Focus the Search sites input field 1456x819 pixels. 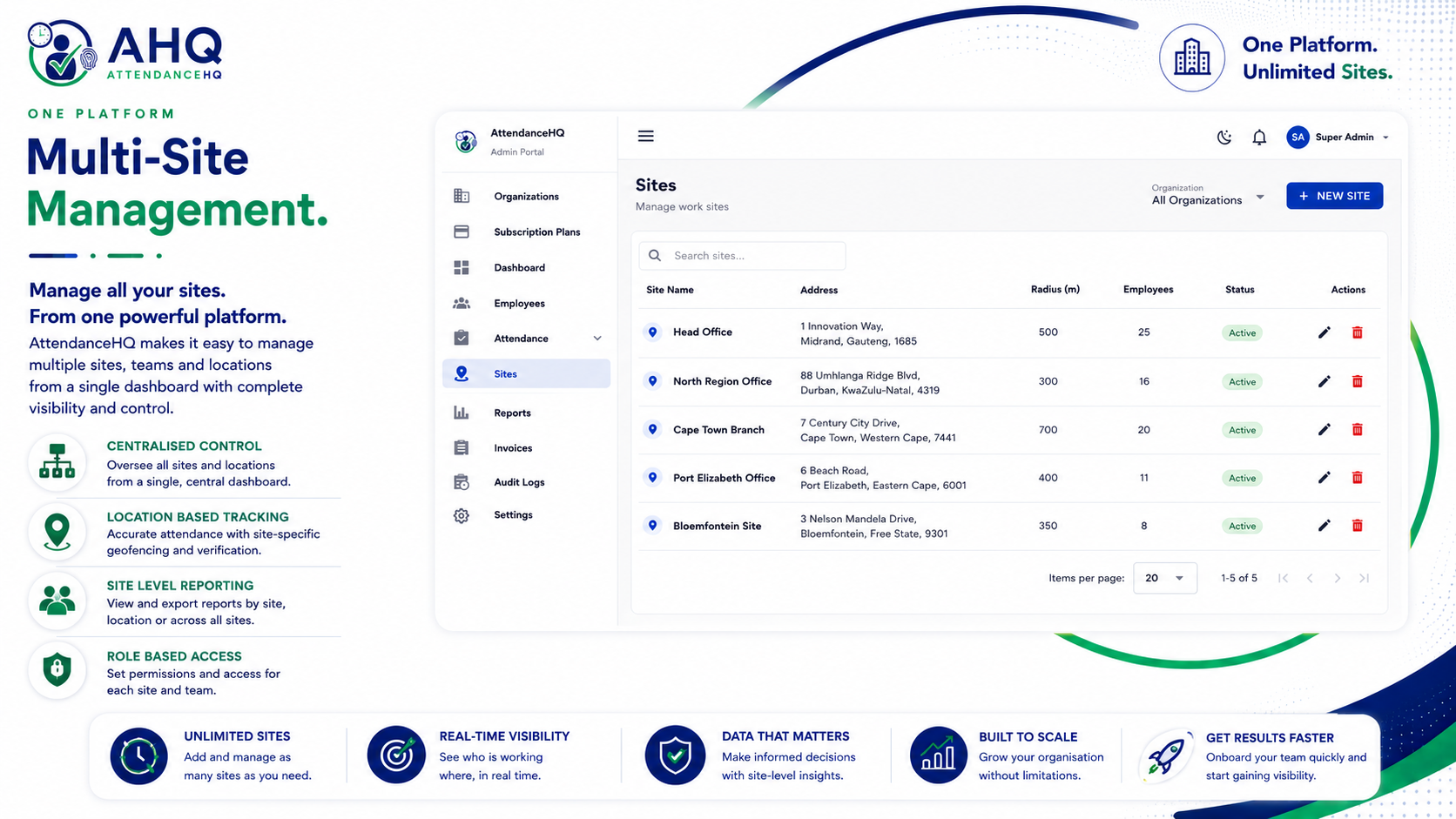(x=742, y=256)
